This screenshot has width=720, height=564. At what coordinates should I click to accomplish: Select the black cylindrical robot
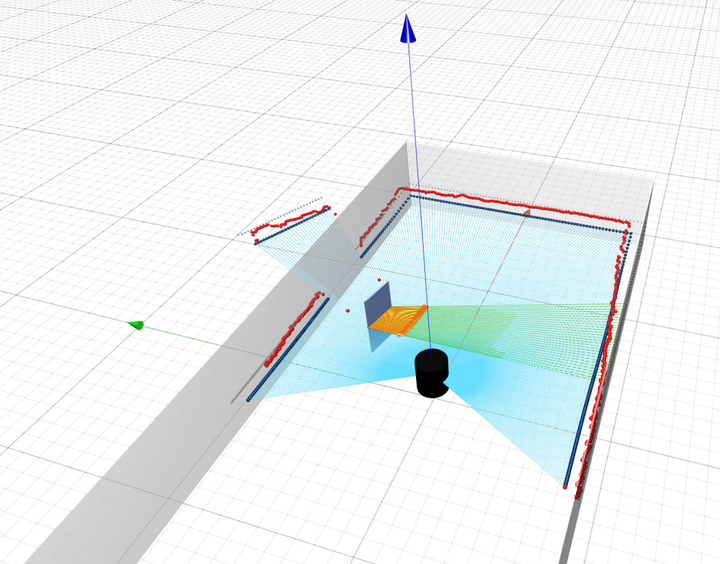pyautogui.click(x=432, y=373)
